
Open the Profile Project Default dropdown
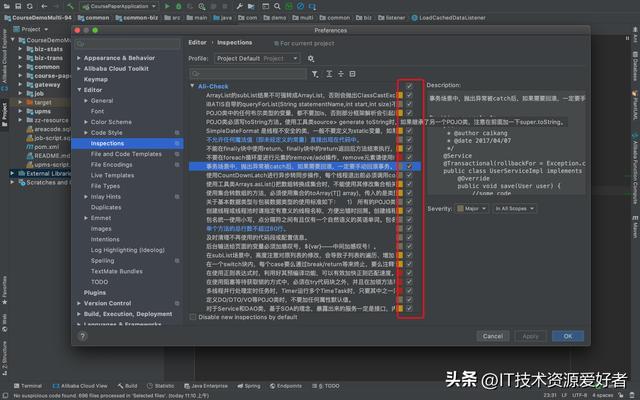click(257, 59)
